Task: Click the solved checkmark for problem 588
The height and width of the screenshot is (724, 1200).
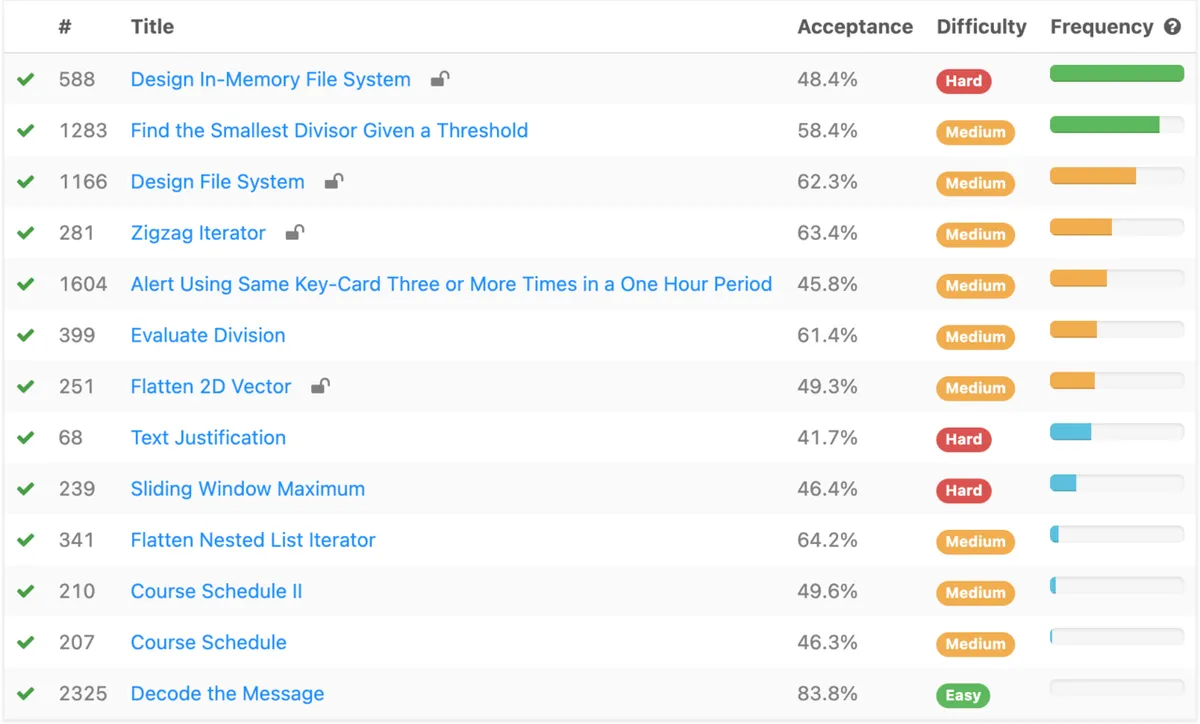Action: pos(26,79)
